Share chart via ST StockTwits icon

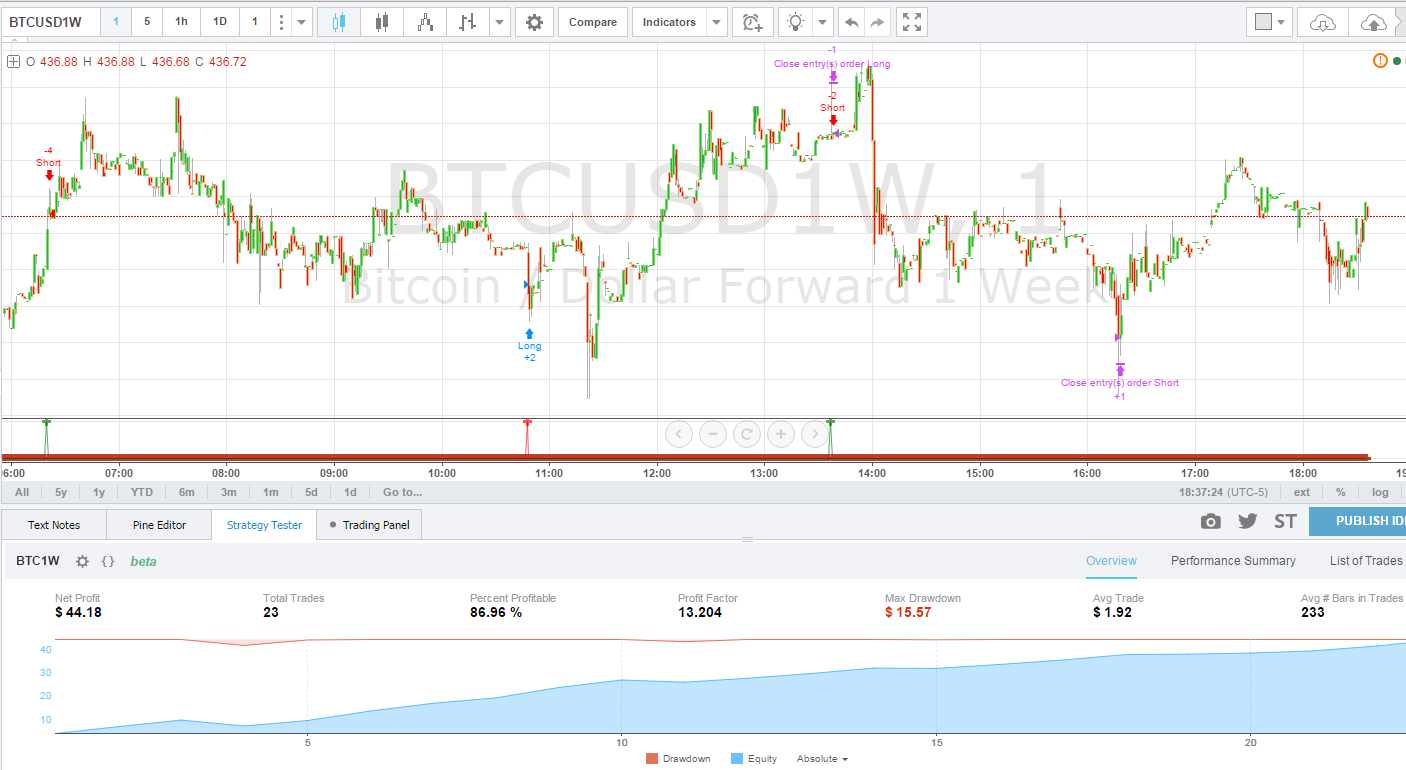tap(1285, 521)
